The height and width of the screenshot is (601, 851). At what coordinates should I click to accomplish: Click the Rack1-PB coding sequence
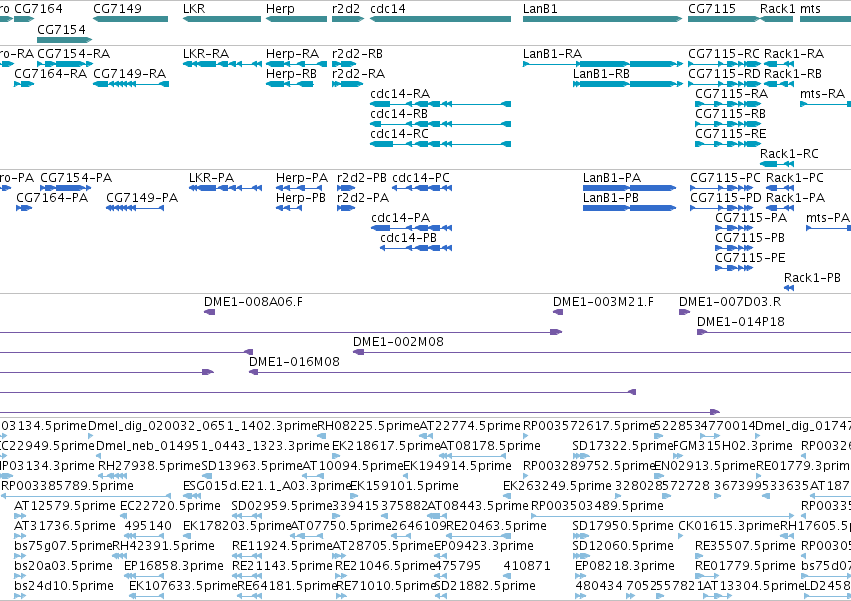pos(789,288)
